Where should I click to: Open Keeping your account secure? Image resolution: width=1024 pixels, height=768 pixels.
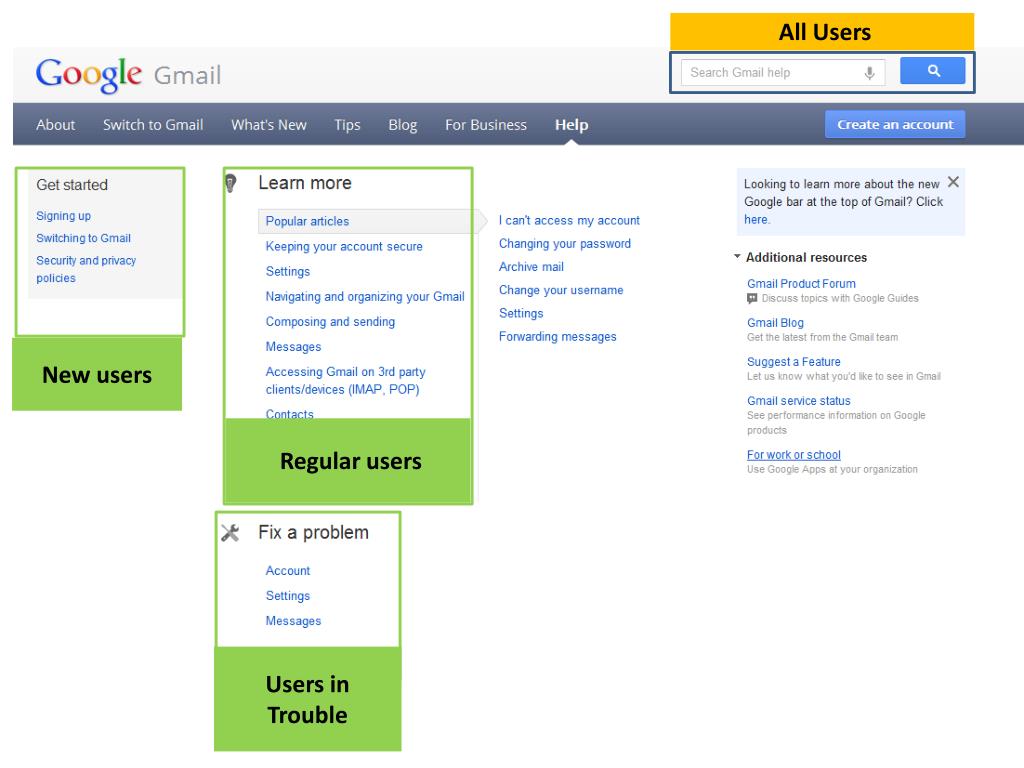[344, 246]
